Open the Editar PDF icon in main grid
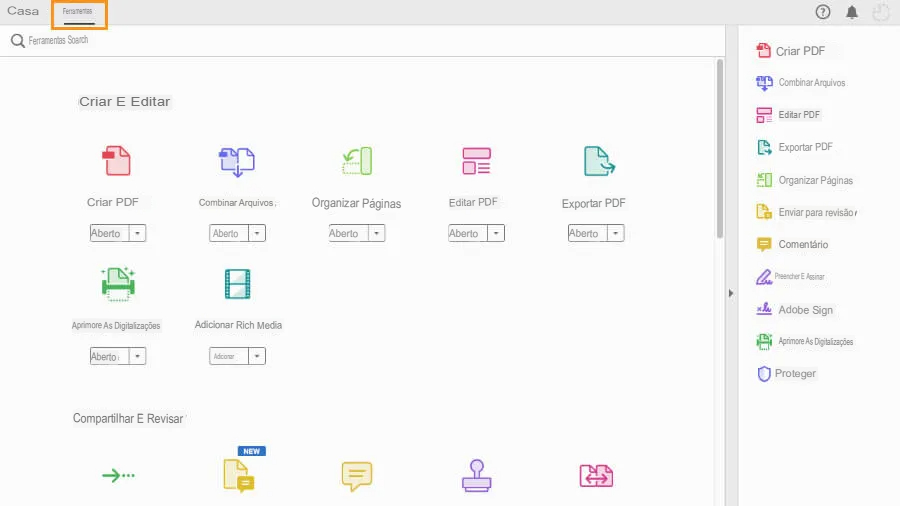This screenshot has width=900, height=506. coord(476,161)
